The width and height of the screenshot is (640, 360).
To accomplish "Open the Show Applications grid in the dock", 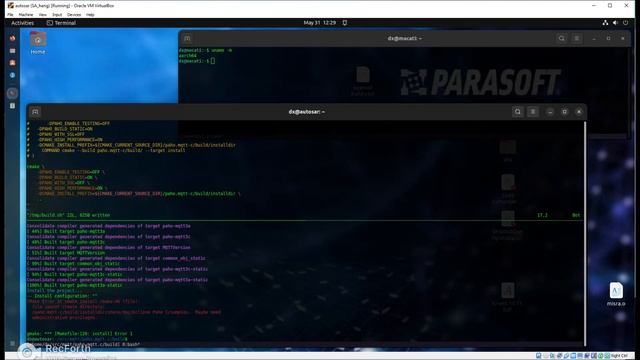I will click(x=13, y=343).
